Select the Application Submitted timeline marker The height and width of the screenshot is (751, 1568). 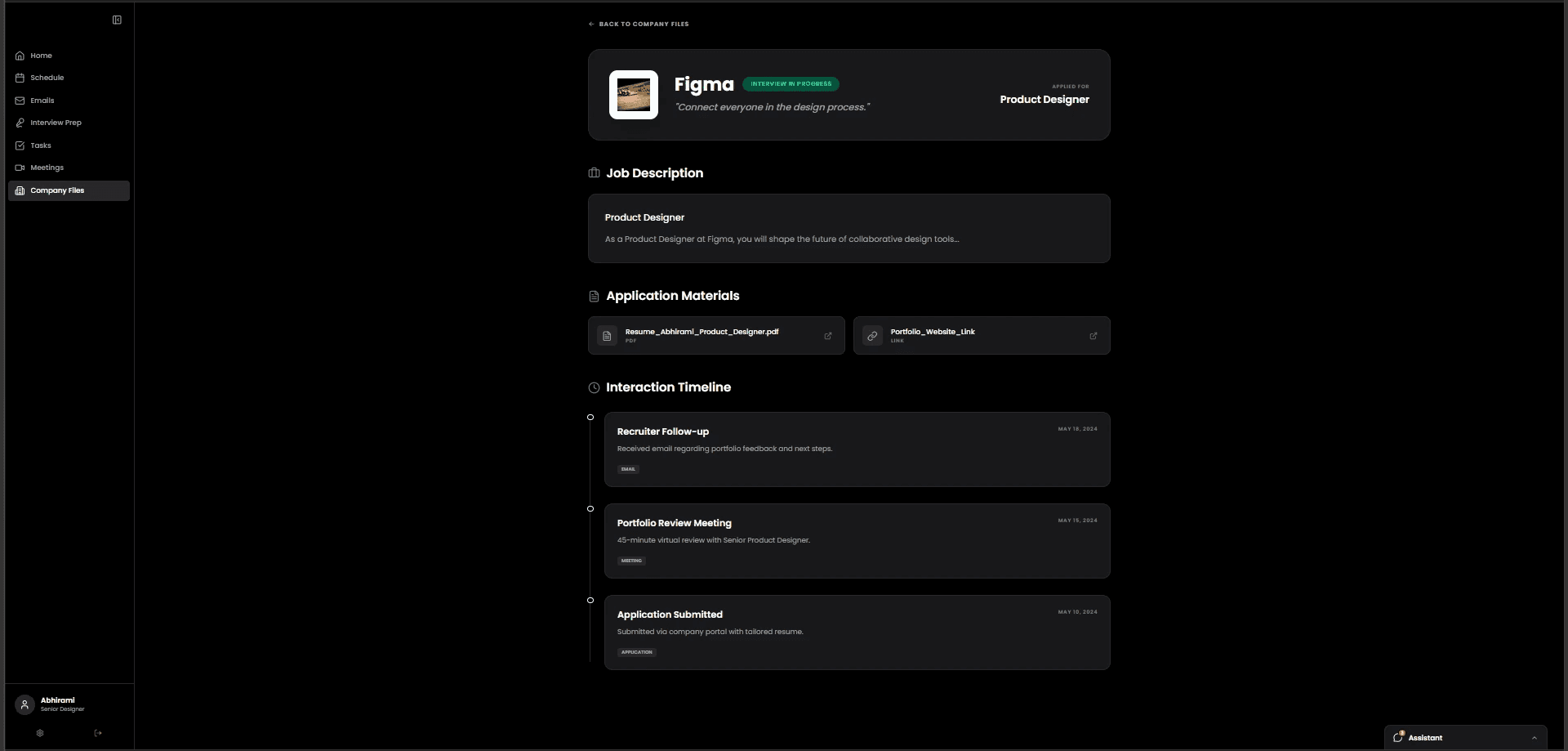pos(590,601)
